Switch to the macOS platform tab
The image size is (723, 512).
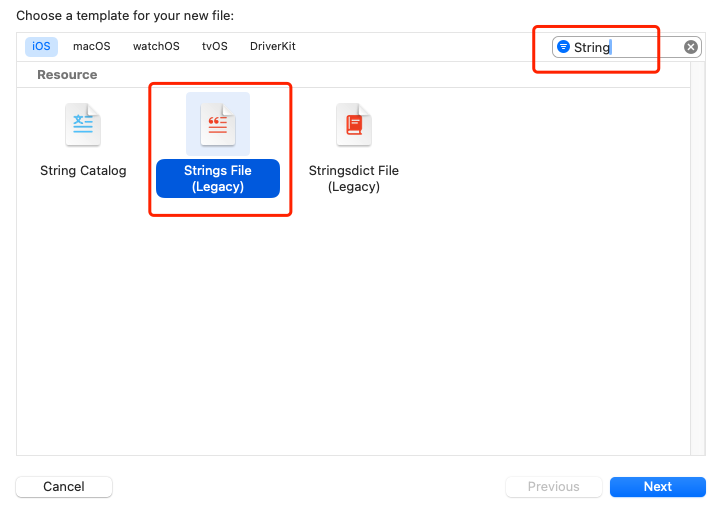tap(91, 46)
